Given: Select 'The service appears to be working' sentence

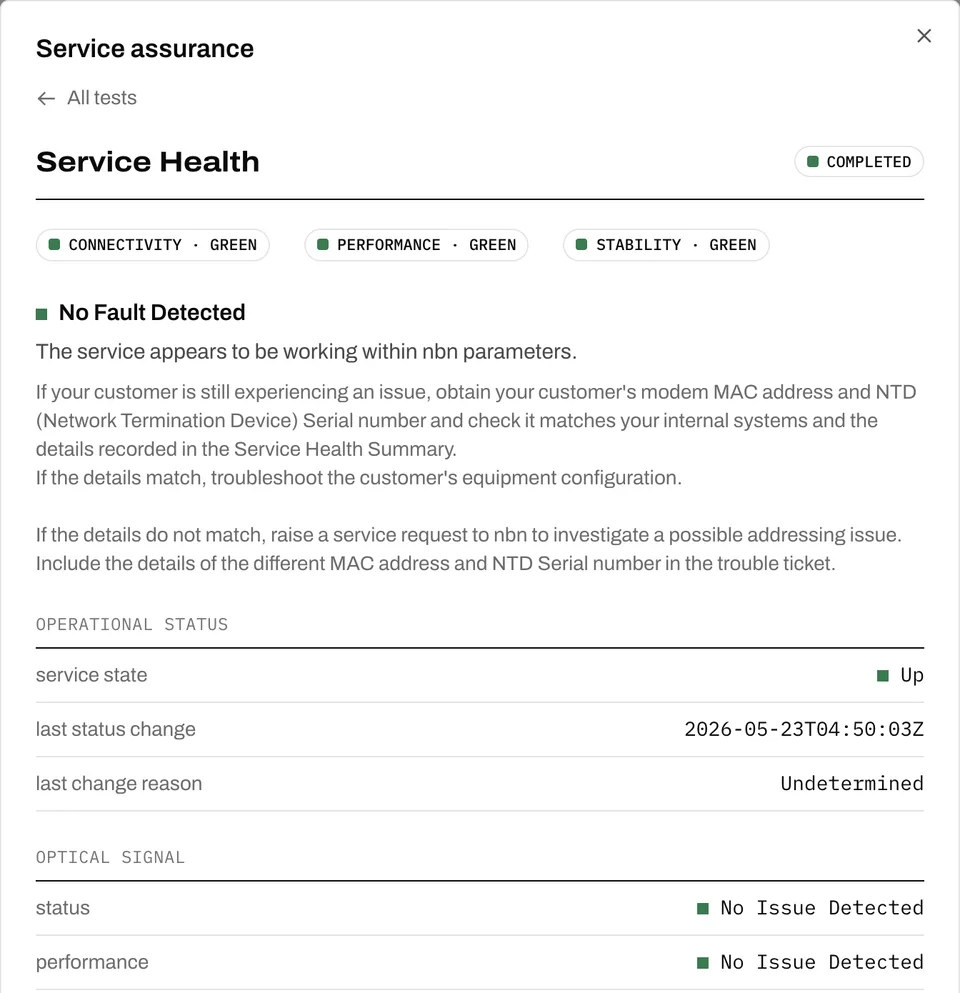Looking at the screenshot, I should (x=306, y=351).
